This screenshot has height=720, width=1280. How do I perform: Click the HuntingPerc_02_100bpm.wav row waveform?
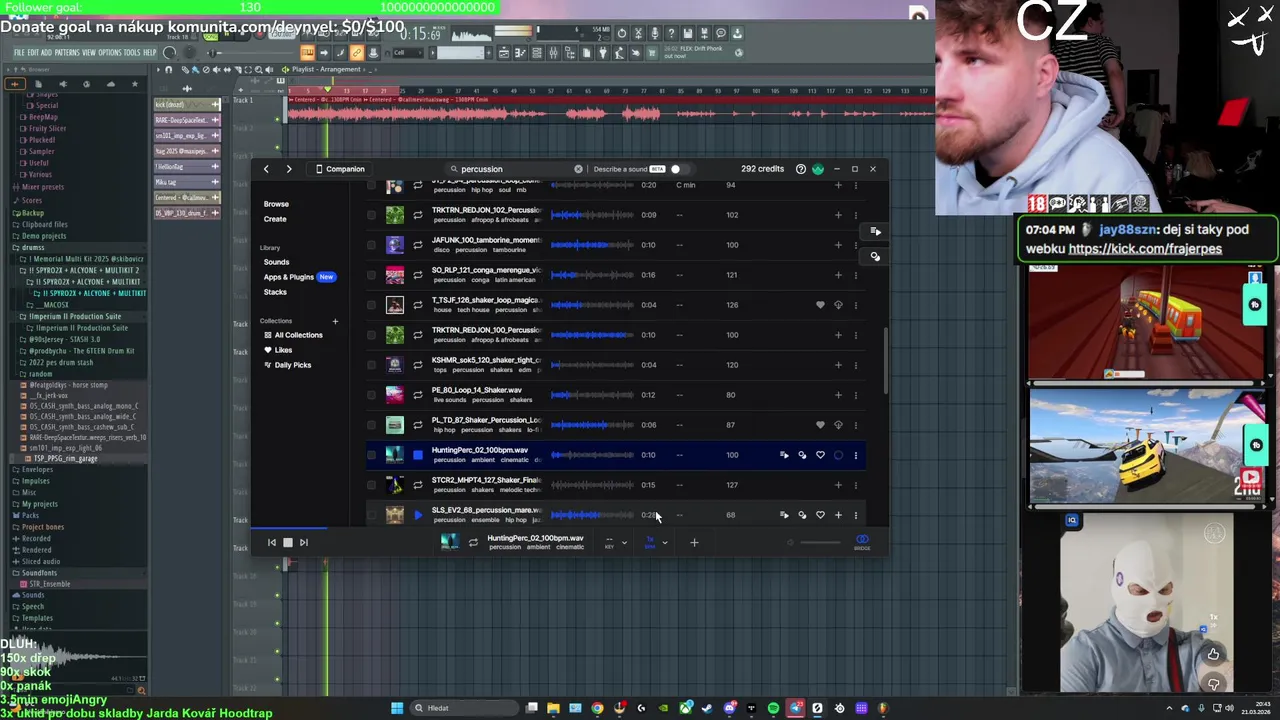pyautogui.click(x=592, y=455)
